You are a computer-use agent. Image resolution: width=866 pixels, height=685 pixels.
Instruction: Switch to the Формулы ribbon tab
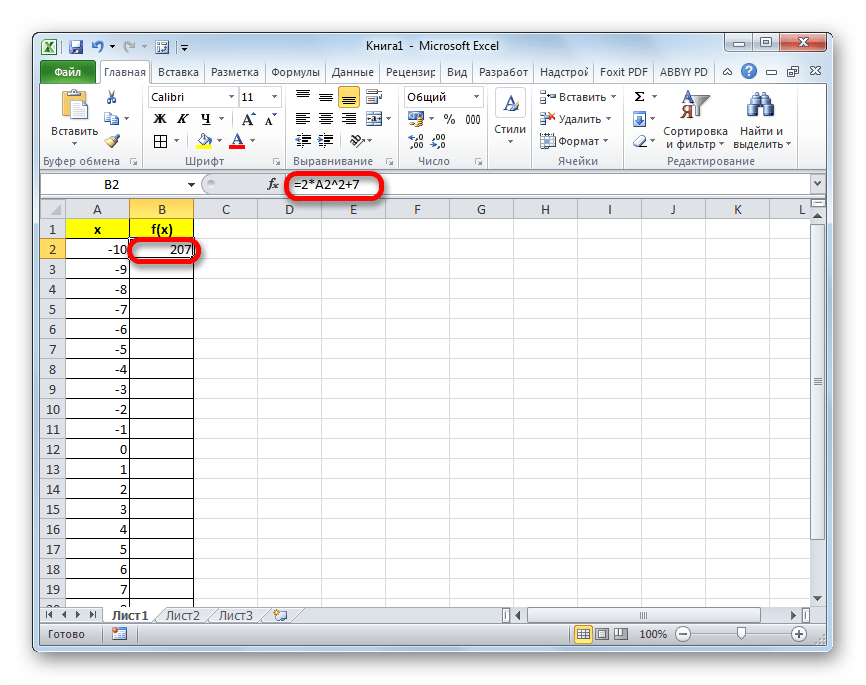294,72
